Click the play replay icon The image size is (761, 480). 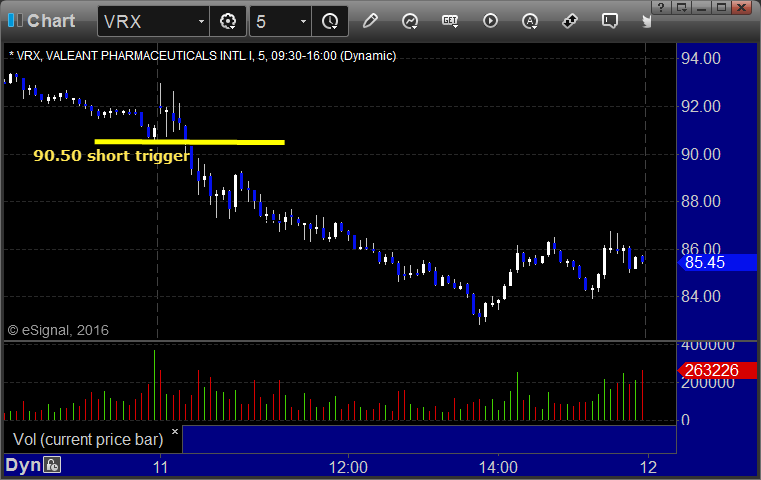(490, 21)
